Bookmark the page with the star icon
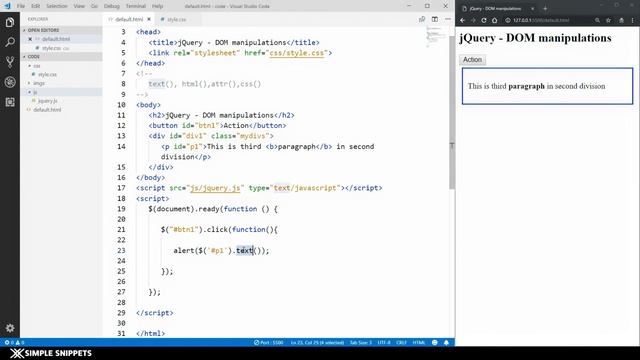640x360 pixels. click(608, 20)
